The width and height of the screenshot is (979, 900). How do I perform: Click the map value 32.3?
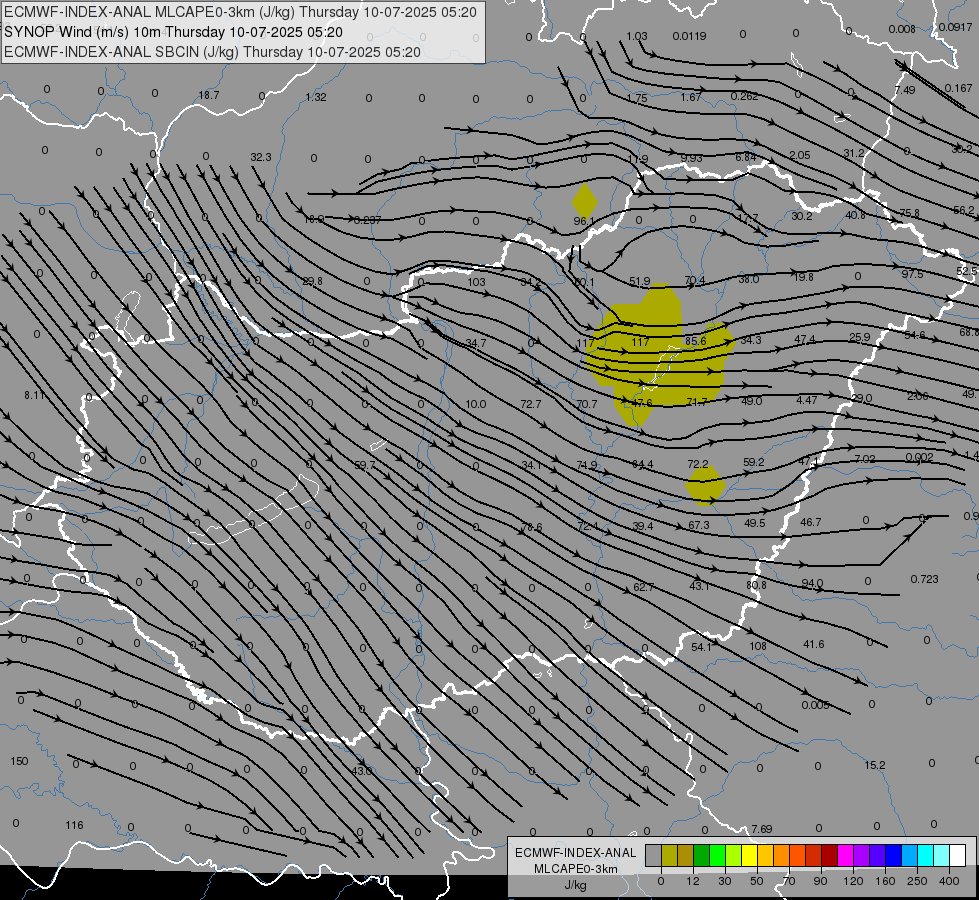pyautogui.click(x=261, y=157)
